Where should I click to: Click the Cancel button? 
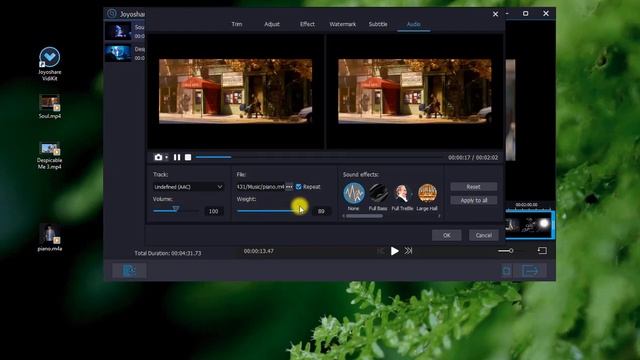click(x=483, y=235)
